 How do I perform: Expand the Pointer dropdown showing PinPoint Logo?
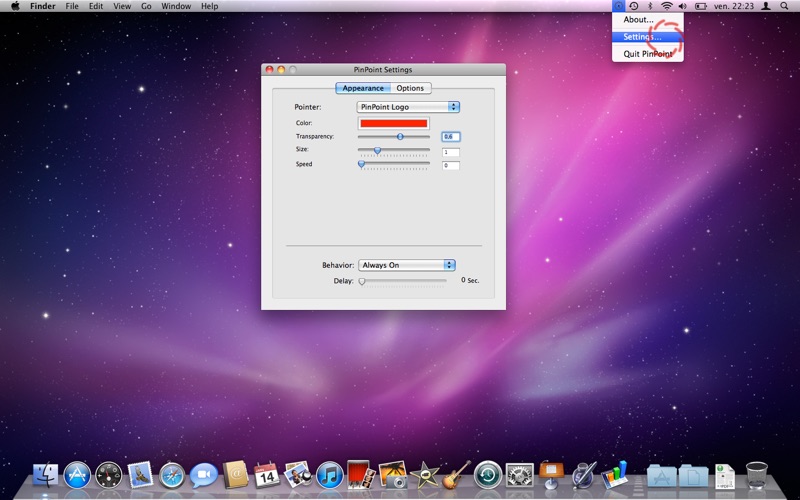tap(408, 107)
